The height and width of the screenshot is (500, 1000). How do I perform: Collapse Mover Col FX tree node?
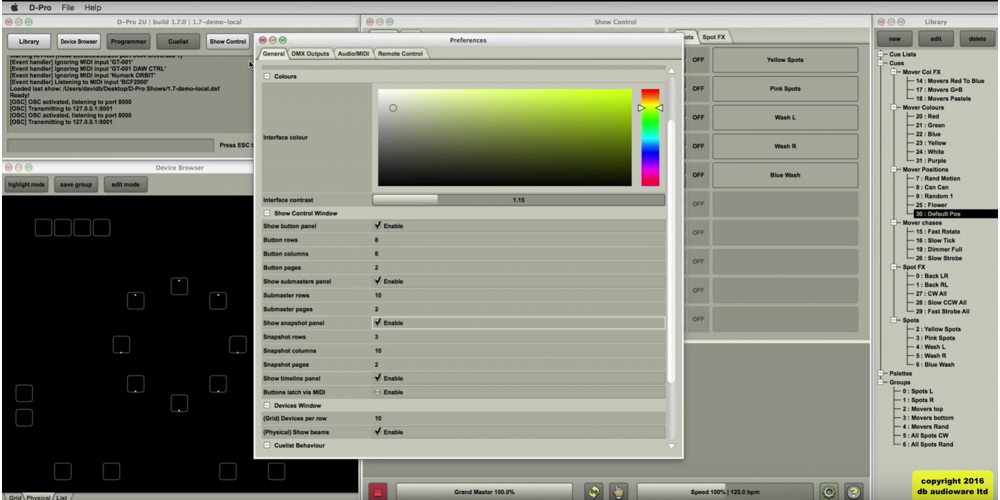895,72
